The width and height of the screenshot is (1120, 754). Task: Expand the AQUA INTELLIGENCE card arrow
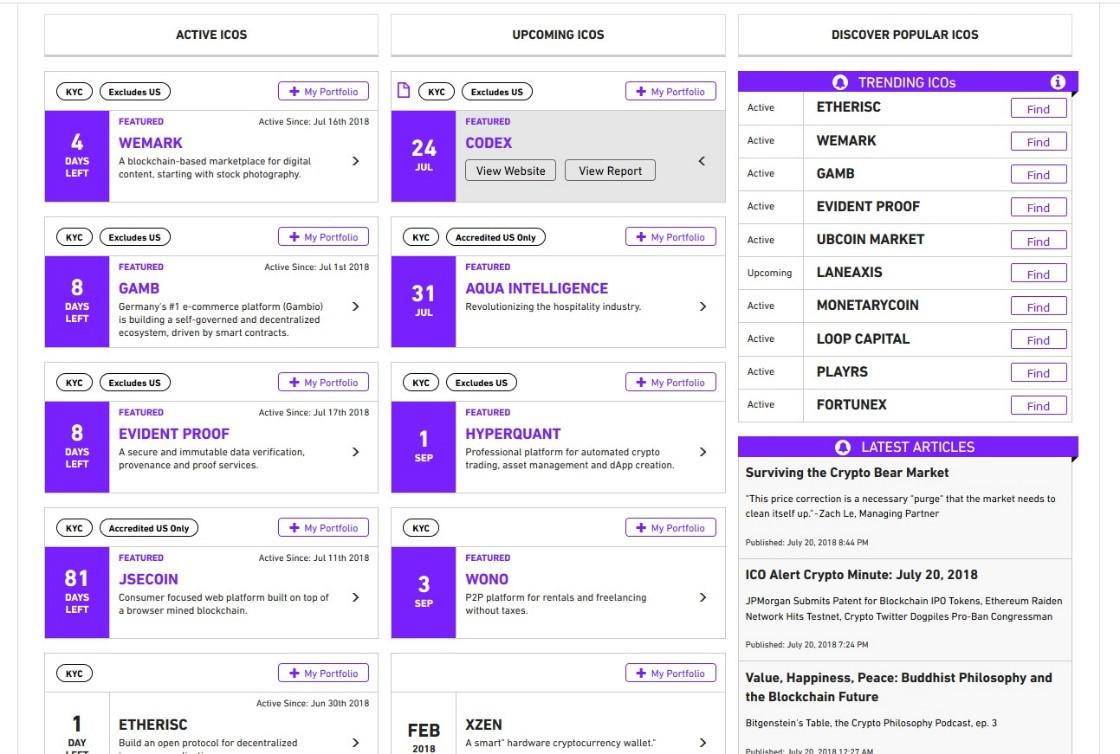pos(703,306)
